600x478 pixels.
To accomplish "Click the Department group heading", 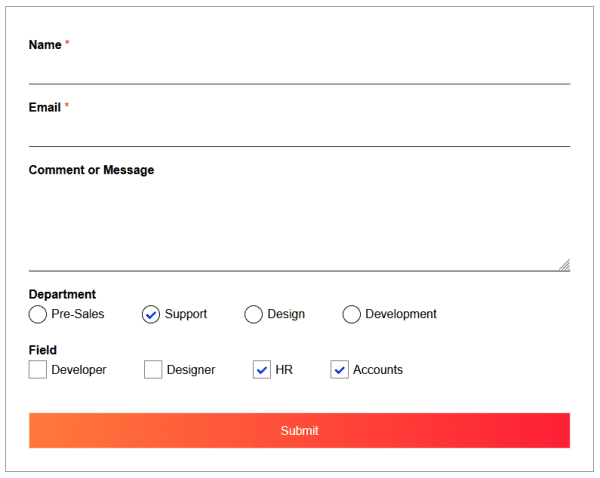I will tap(62, 294).
